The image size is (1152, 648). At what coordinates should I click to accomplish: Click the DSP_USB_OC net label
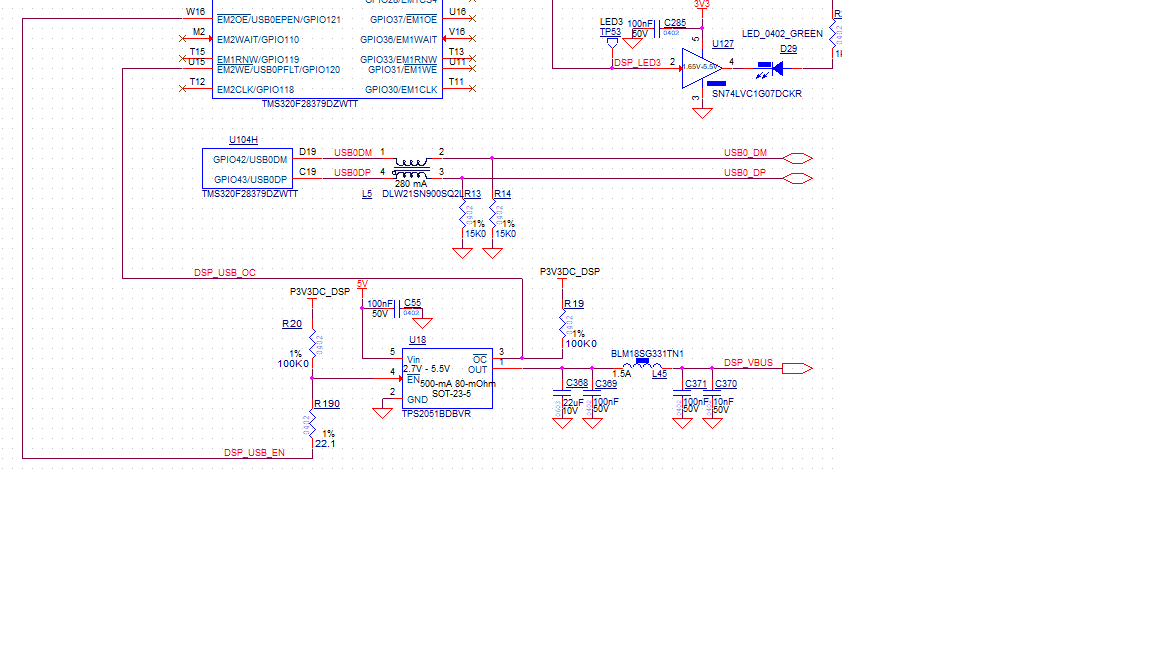224,271
